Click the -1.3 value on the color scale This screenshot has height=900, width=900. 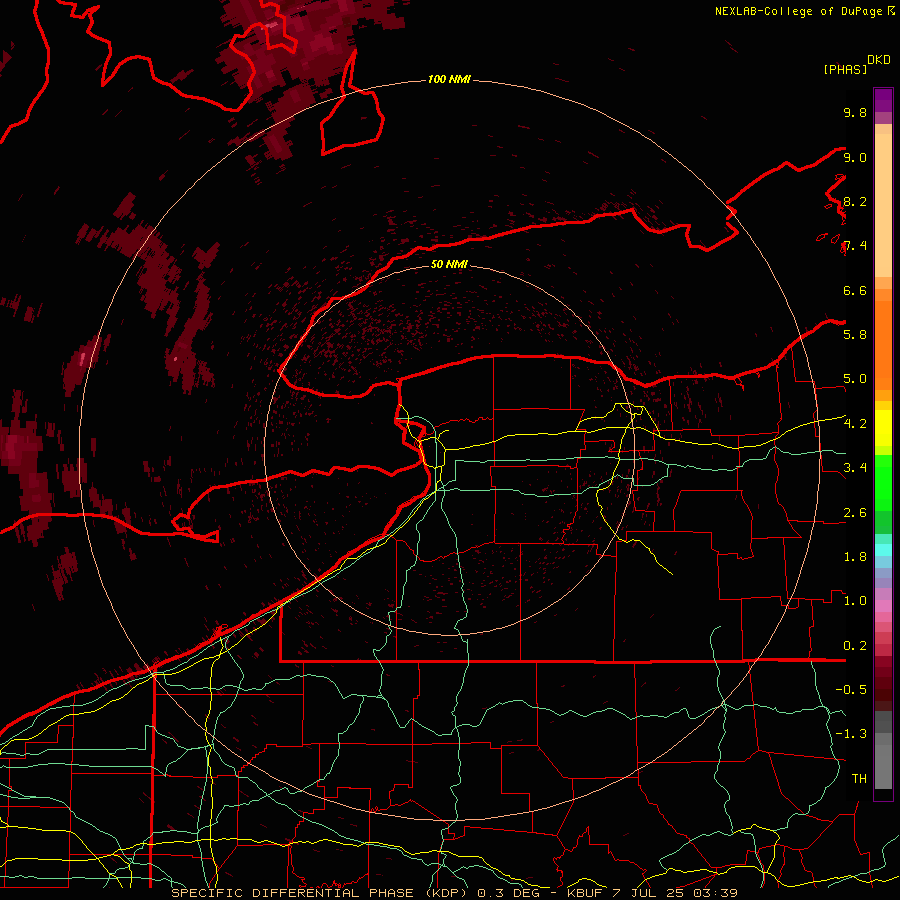(x=851, y=734)
